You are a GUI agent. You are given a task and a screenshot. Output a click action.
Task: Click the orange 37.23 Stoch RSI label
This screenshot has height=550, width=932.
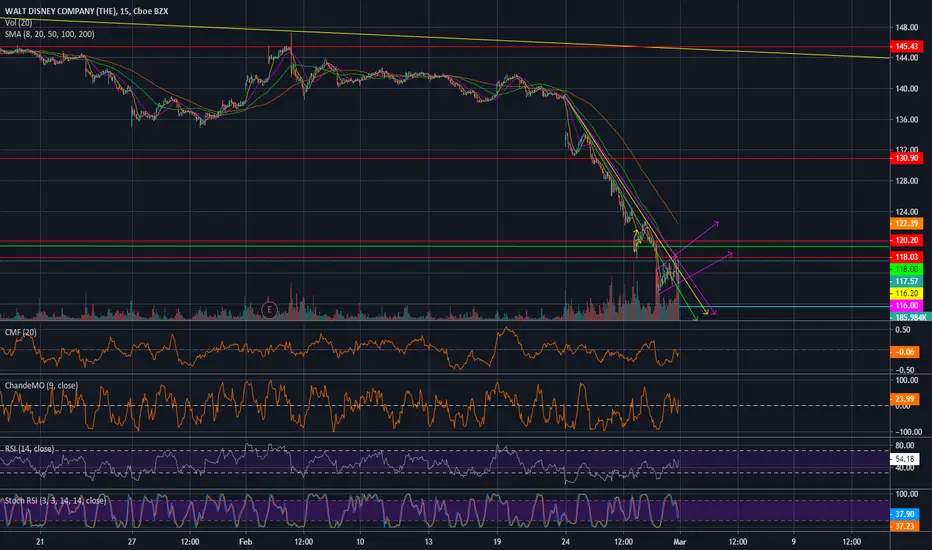[905, 526]
